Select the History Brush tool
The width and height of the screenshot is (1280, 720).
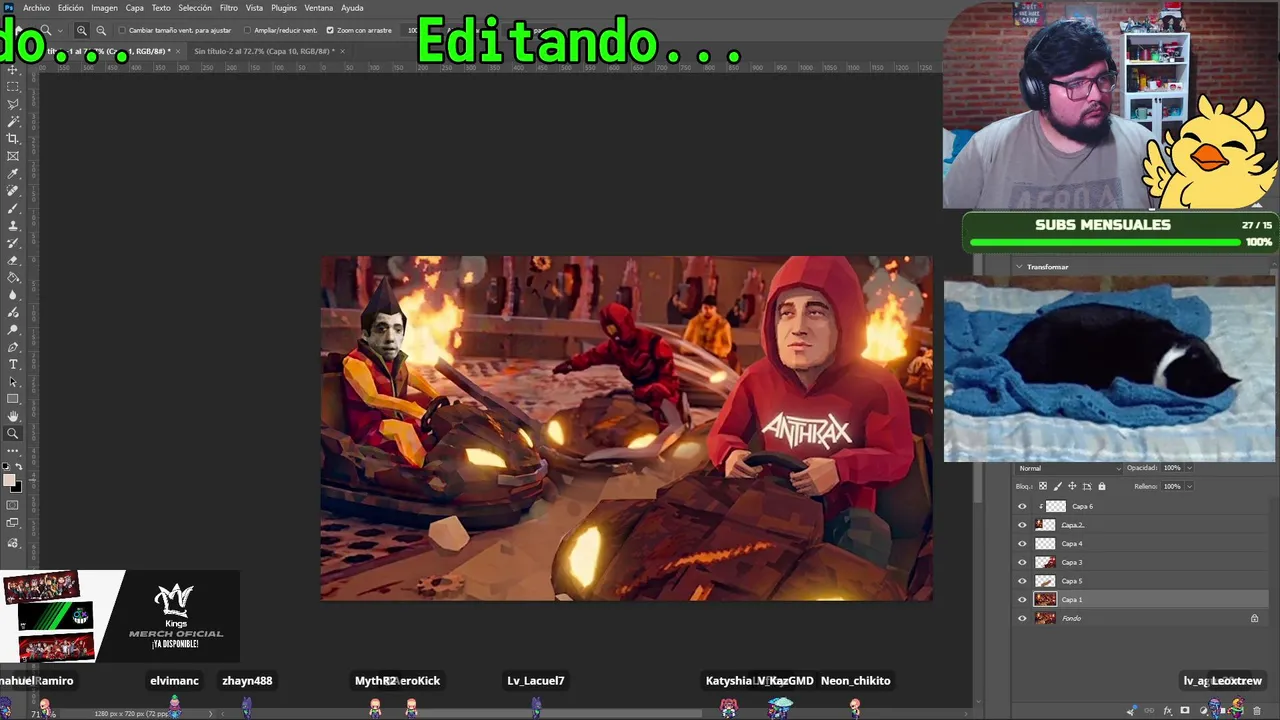(x=13, y=243)
